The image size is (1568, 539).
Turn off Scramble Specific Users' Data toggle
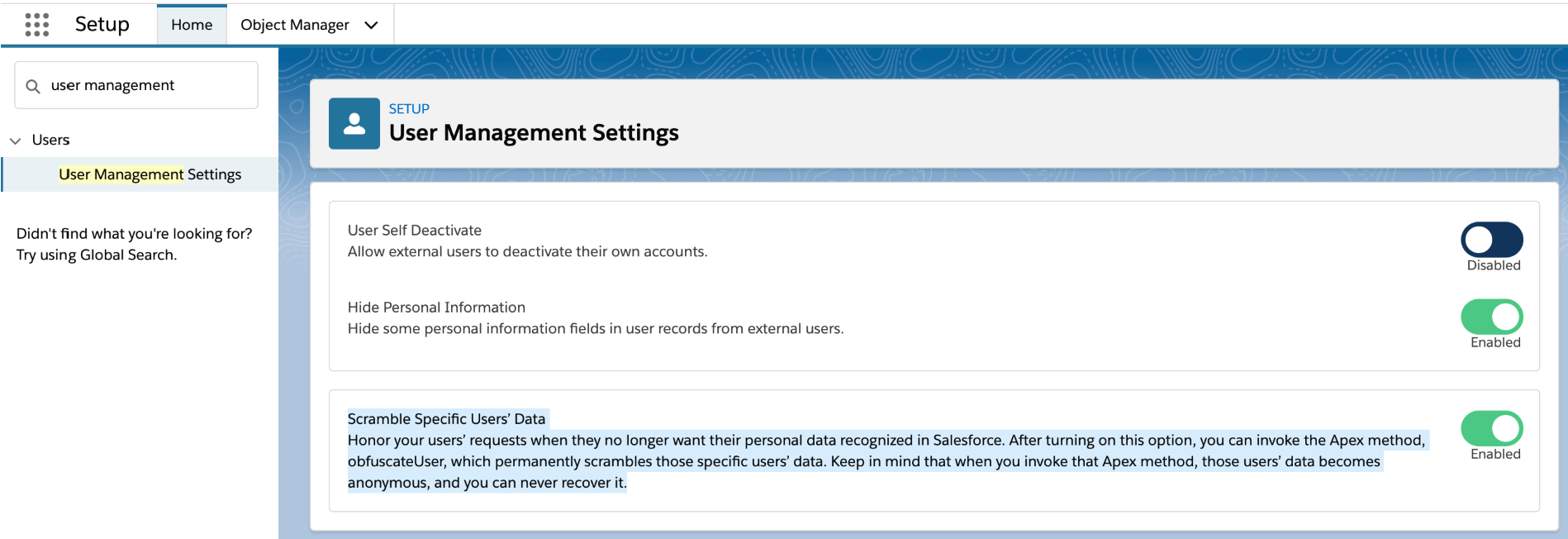coord(1491,428)
